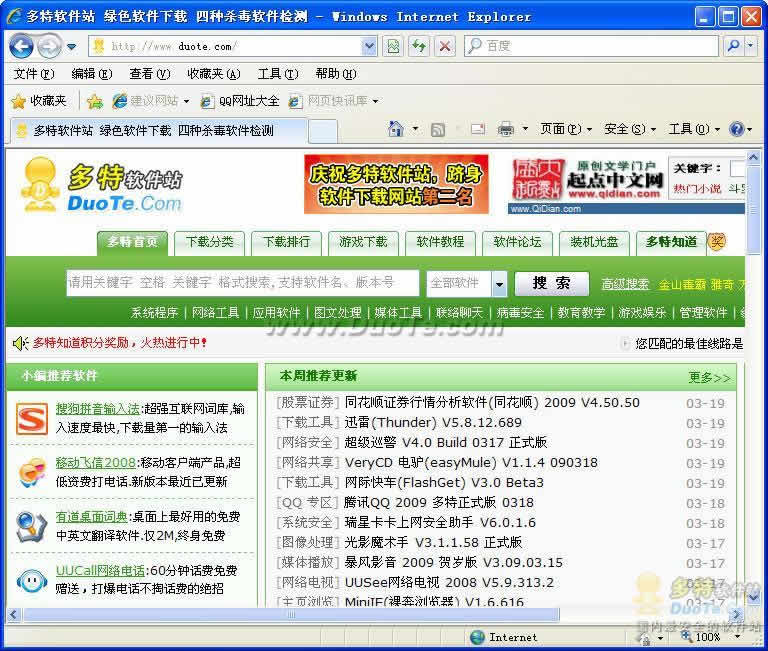This screenshot has width=768, height=651.
Task: Open the 页面(P) command menu
Action: click(x=566, y=129)
